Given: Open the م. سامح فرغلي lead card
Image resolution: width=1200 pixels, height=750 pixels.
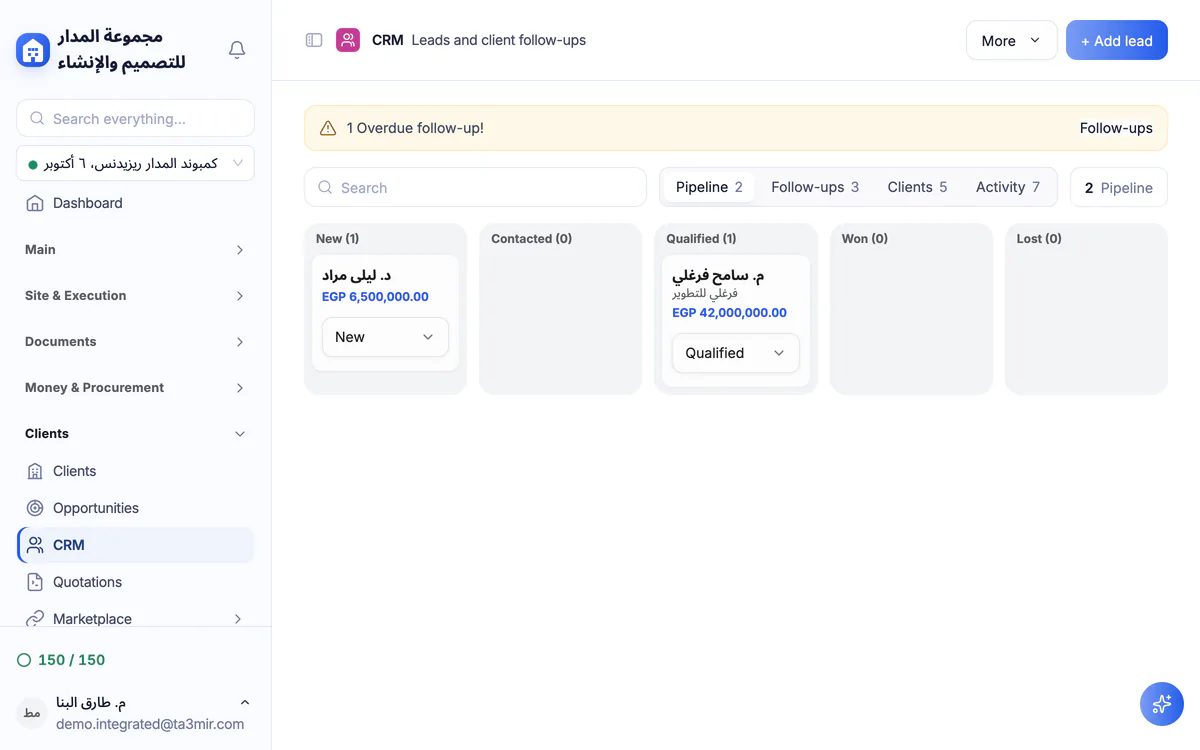Looking at the screenshot, I should click(735, 321).
